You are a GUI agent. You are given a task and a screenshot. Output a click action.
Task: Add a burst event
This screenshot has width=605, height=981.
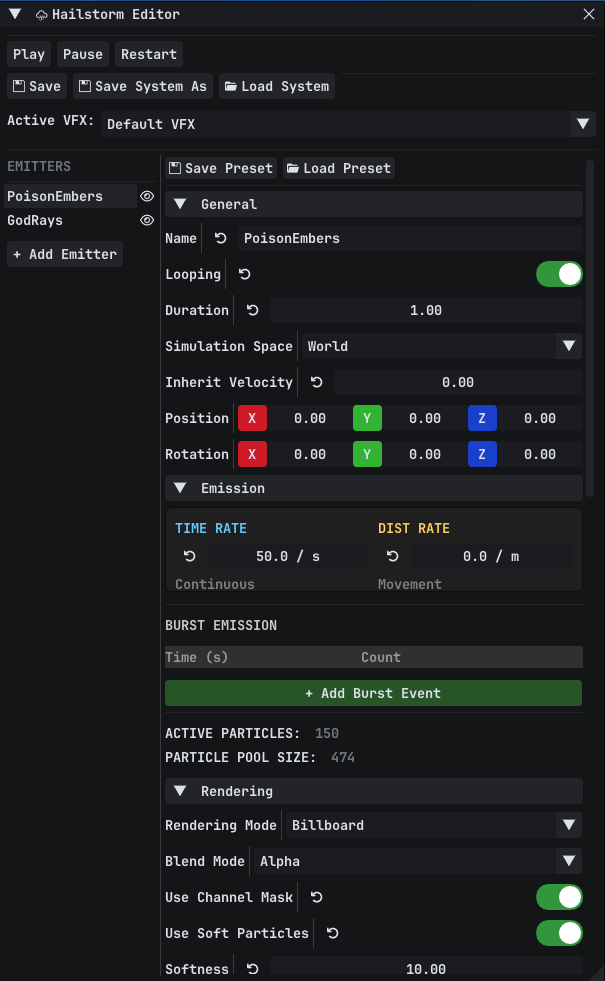374,693
